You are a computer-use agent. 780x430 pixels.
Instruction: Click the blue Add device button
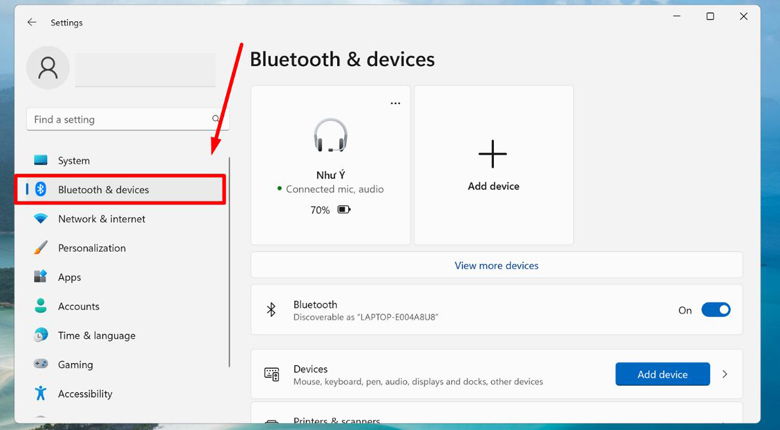662,374
